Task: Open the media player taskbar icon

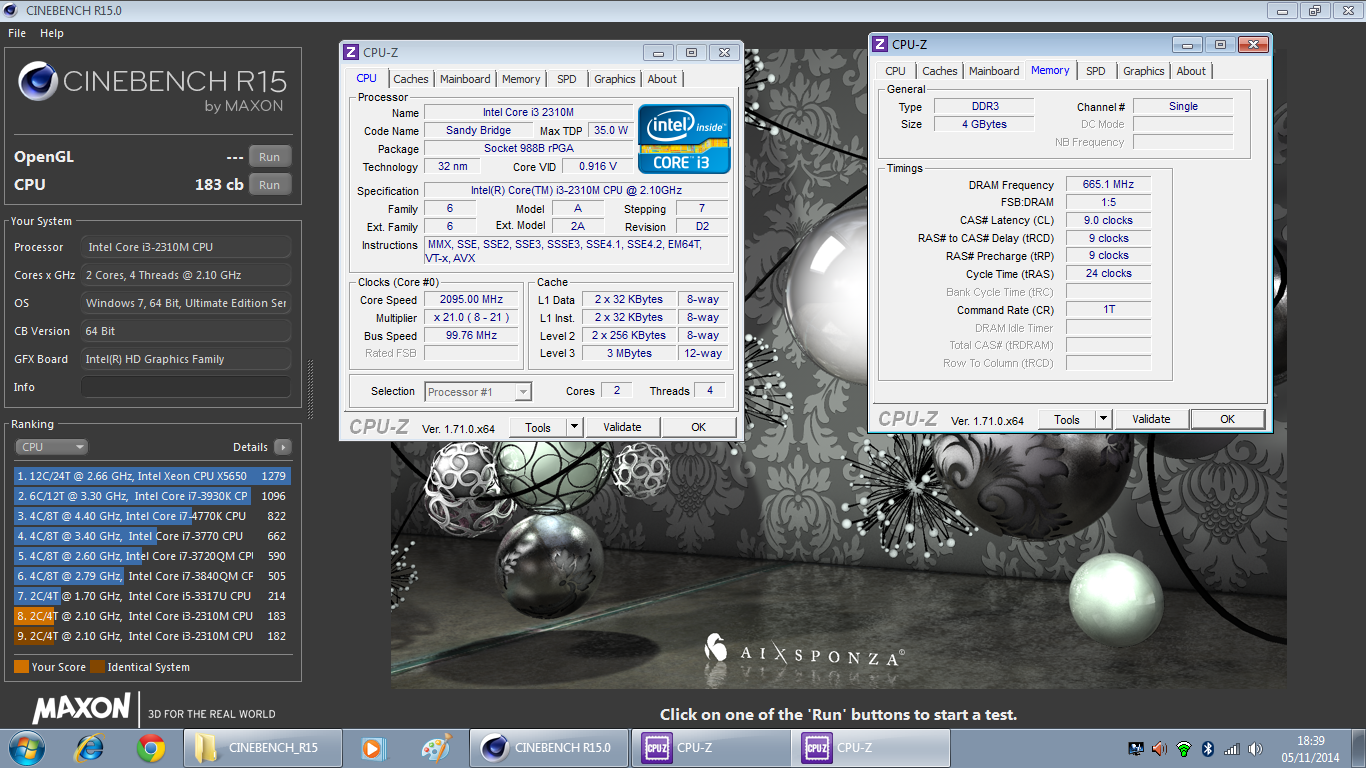Action: coord(373,747)
